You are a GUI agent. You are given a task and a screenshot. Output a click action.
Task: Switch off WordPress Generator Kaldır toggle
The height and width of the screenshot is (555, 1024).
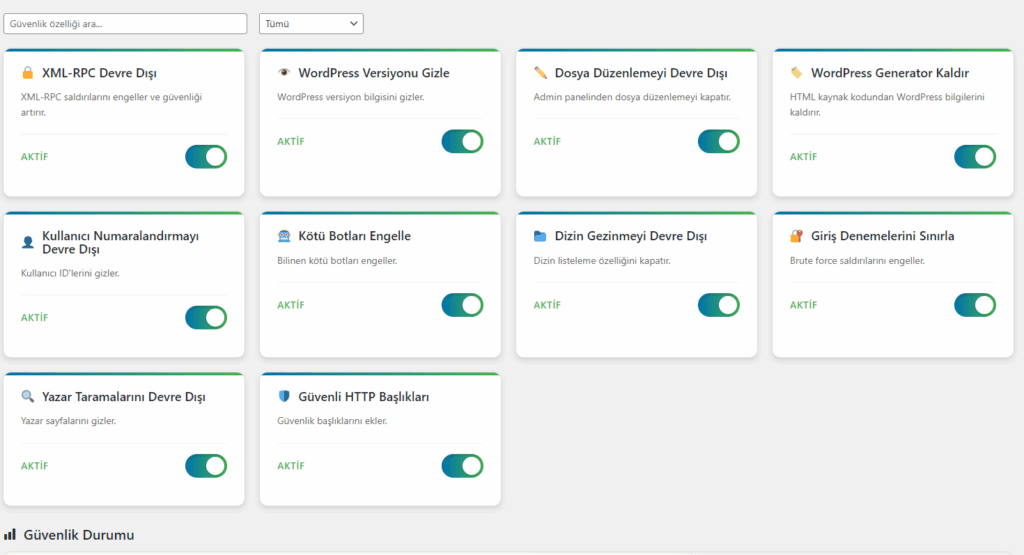[x=975, y=157]
